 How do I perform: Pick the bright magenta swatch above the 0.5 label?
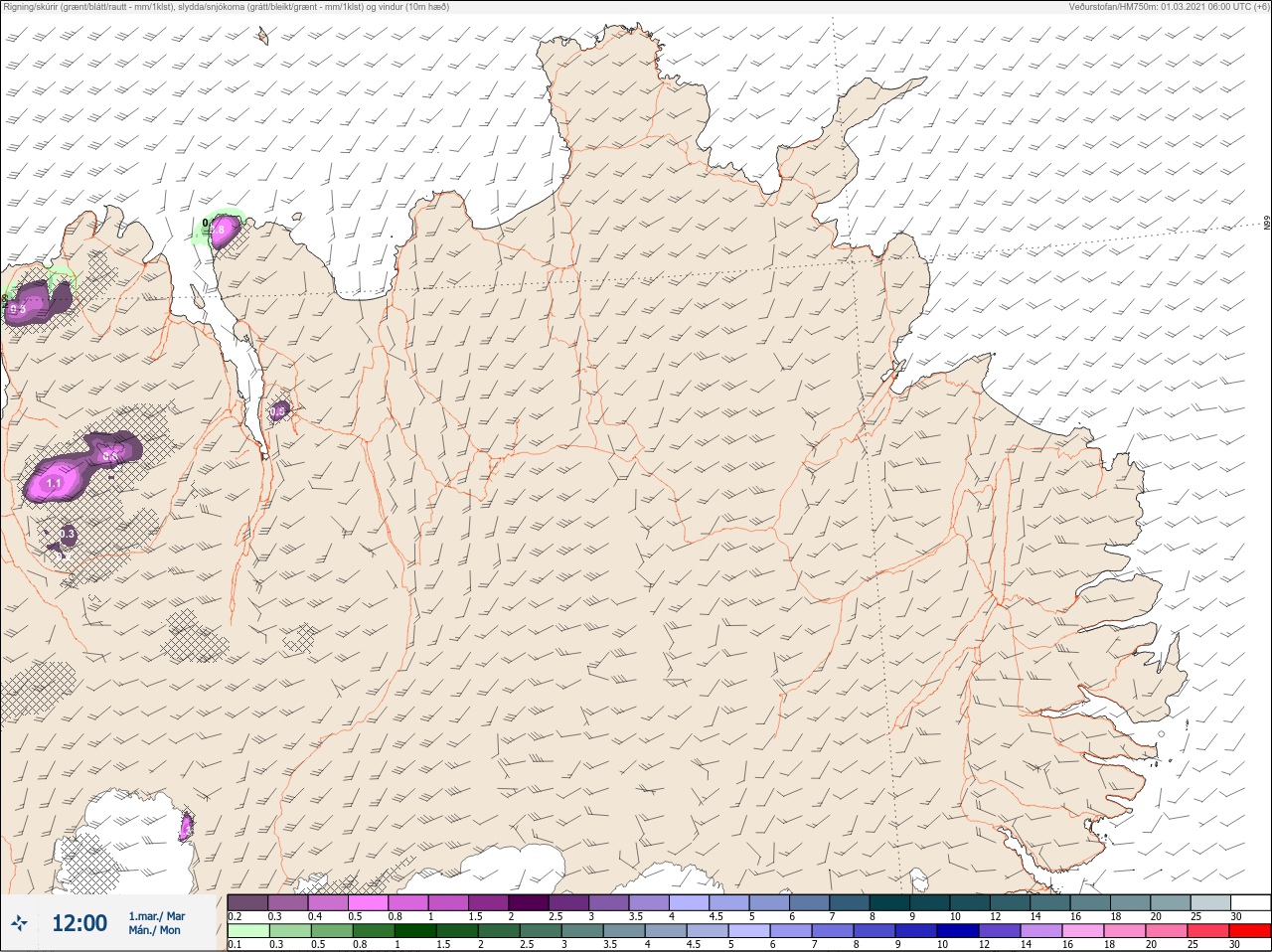(x=368, y=902)
